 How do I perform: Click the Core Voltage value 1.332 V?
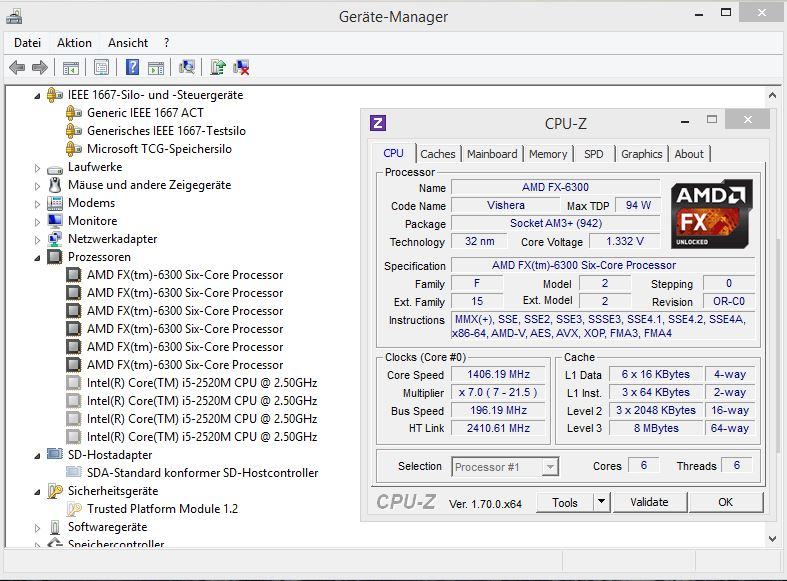tap(624, 241)
